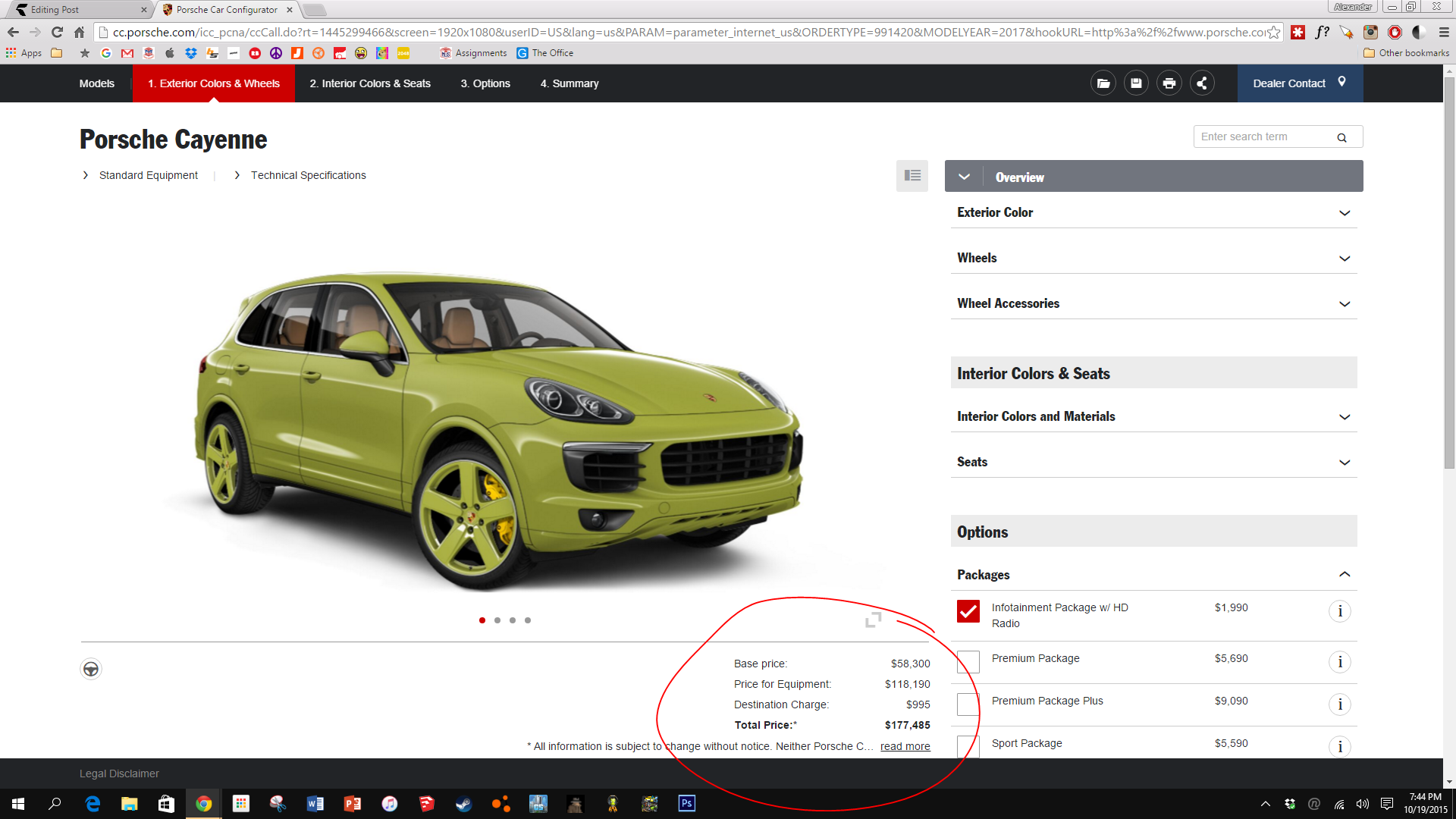Open saved configuration folder icon
The height and width of the screenshot is (819, 1456).
1103,83
